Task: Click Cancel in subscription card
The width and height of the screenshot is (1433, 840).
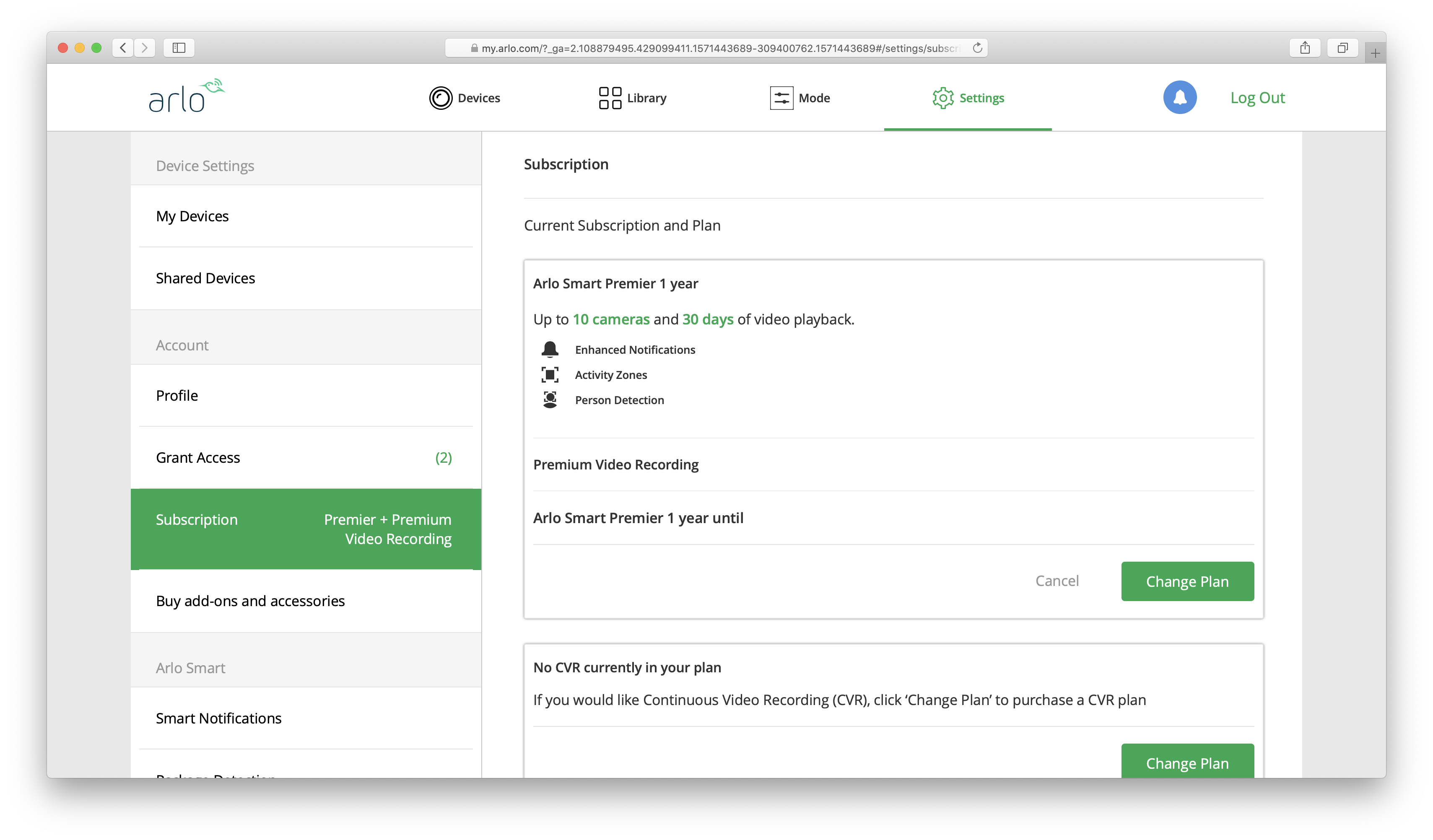Action: (x=1057, y=581)
